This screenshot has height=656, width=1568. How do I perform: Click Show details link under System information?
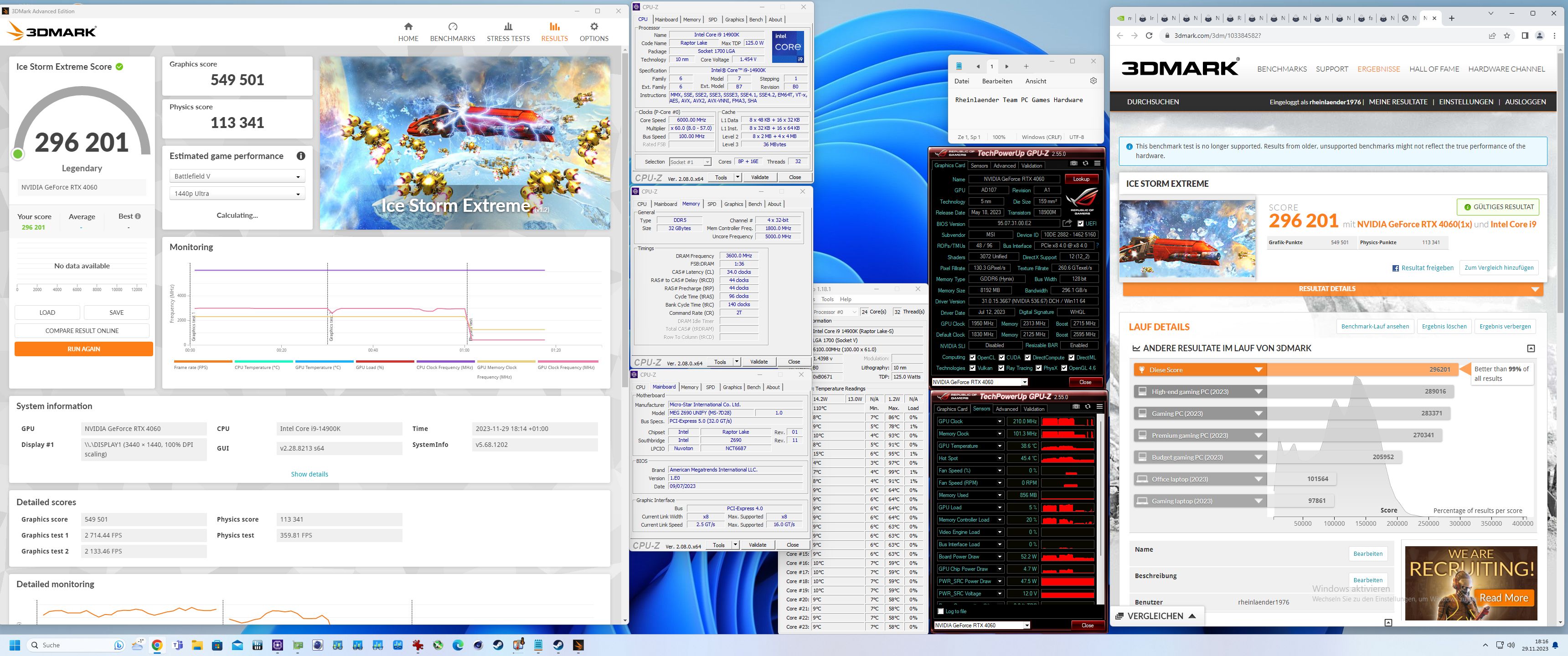309,474
